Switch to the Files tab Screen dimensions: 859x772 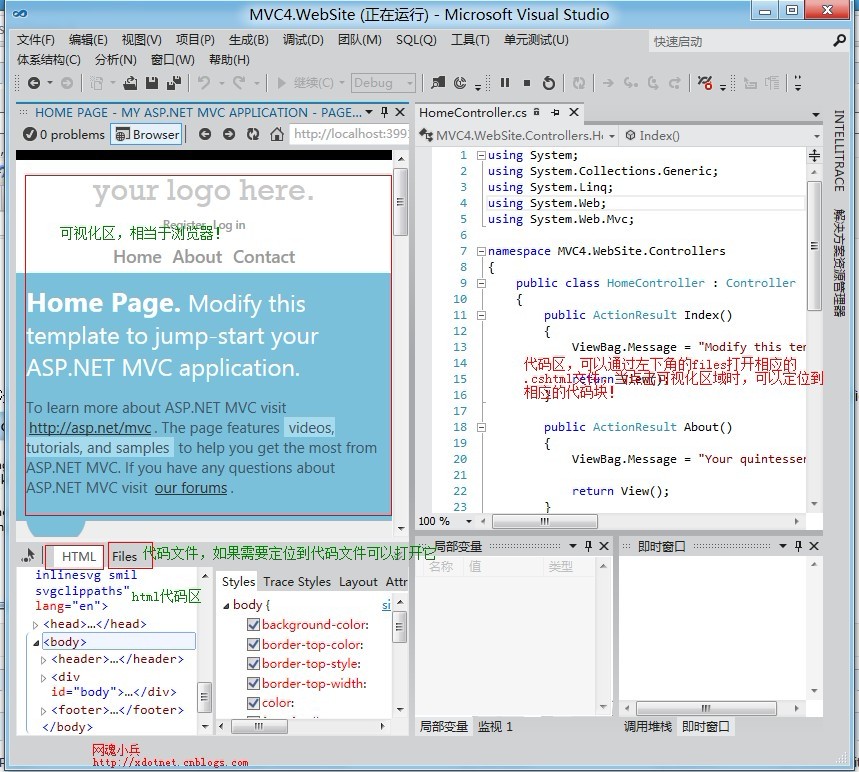tap(124, 556)
